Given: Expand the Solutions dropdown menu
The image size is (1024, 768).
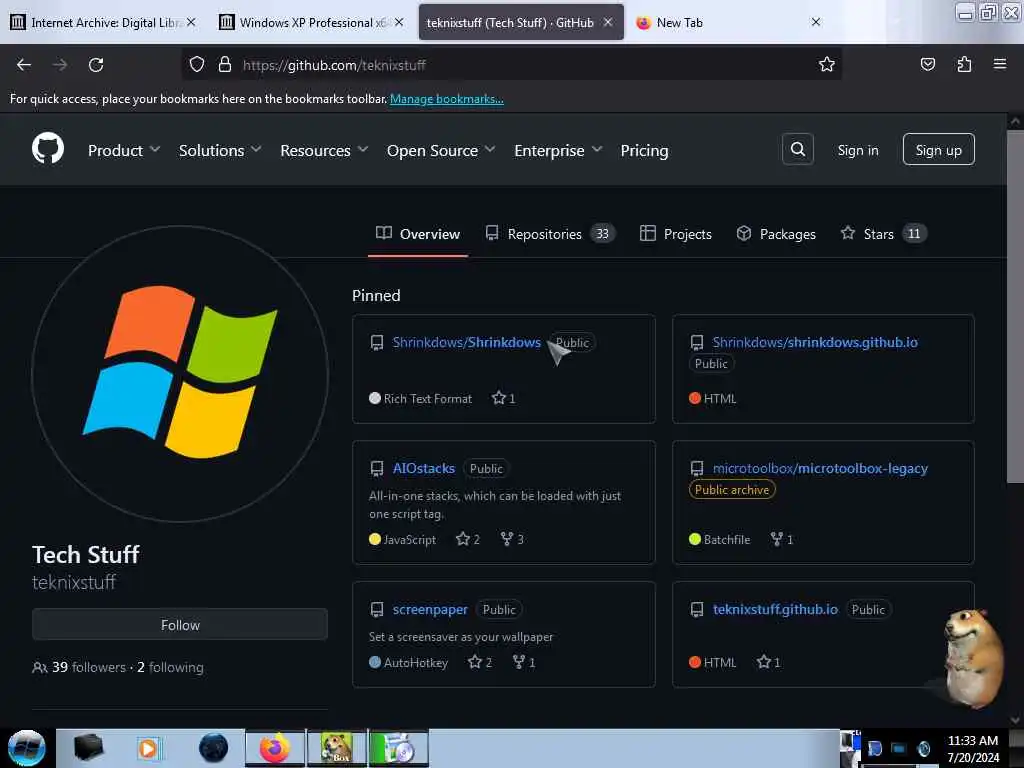Looking at the screenshot, I should pyautogui.click(x=220, y=151).
